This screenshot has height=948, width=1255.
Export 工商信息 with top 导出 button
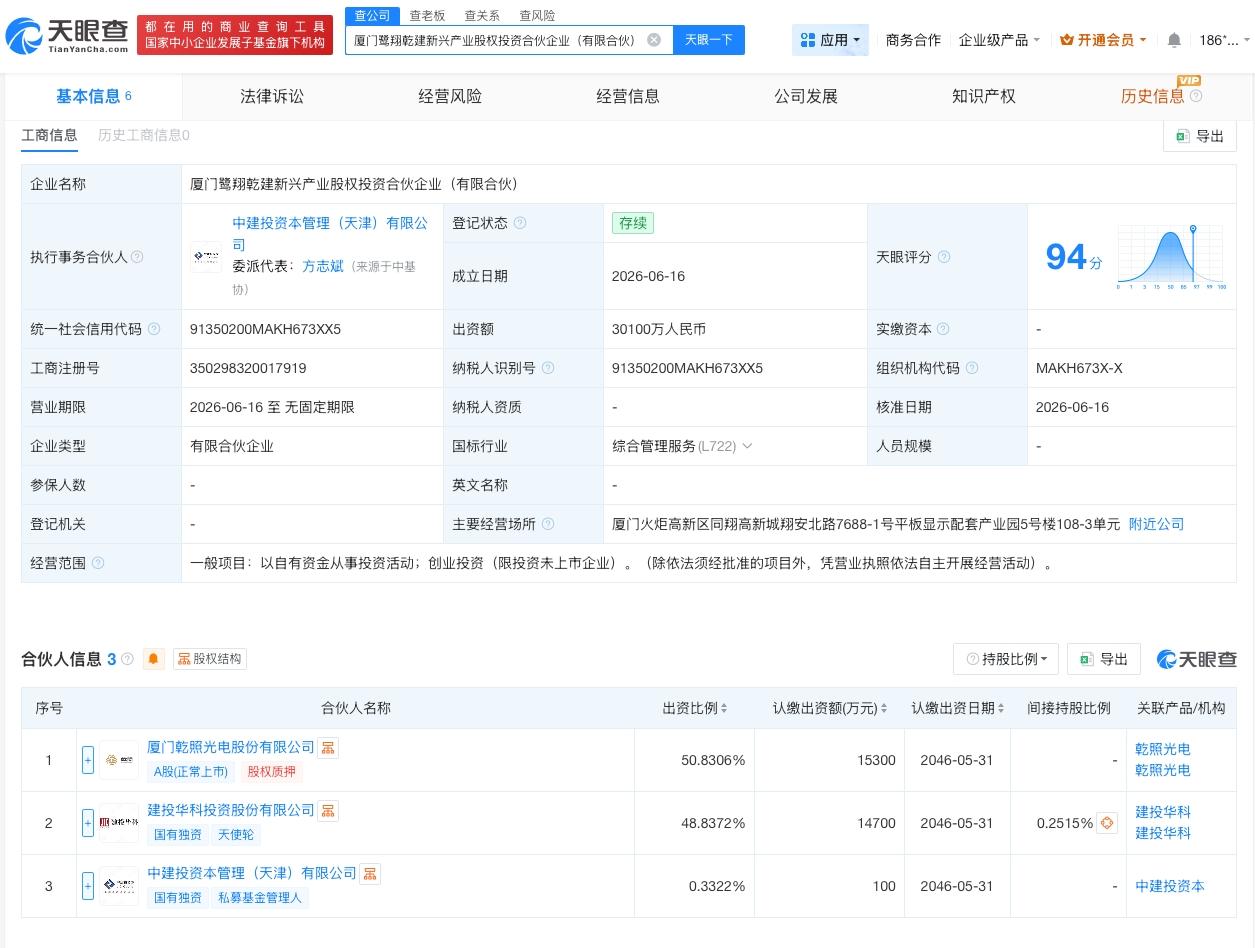point(1200,136)
